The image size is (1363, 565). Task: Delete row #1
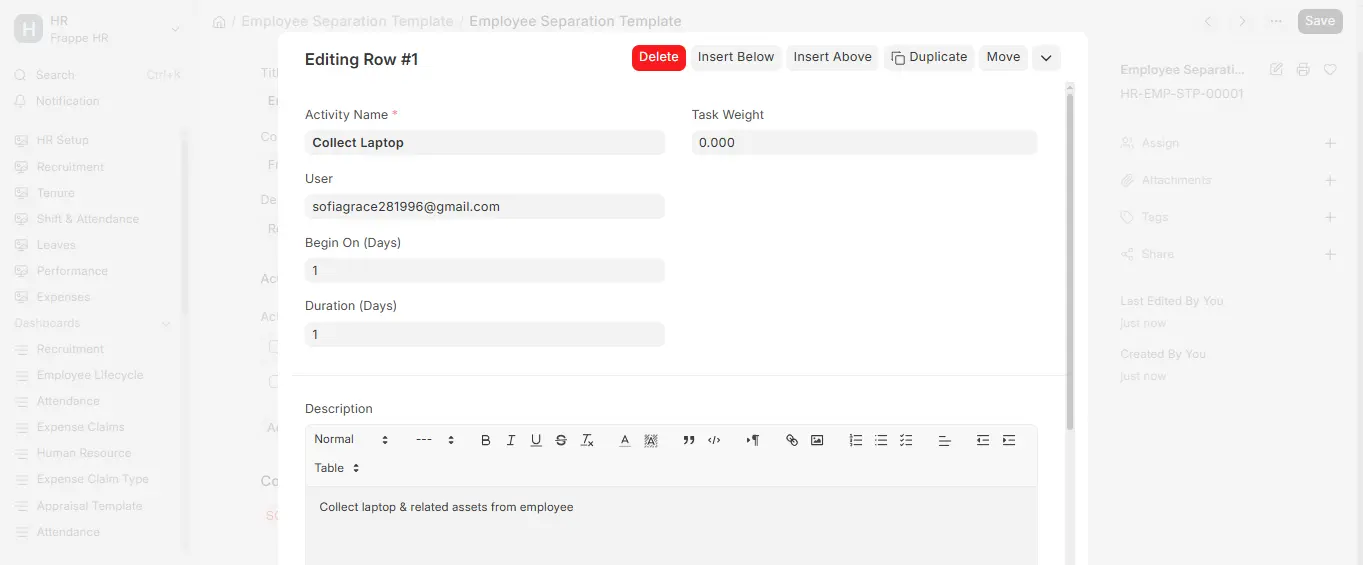click(659, 57)
